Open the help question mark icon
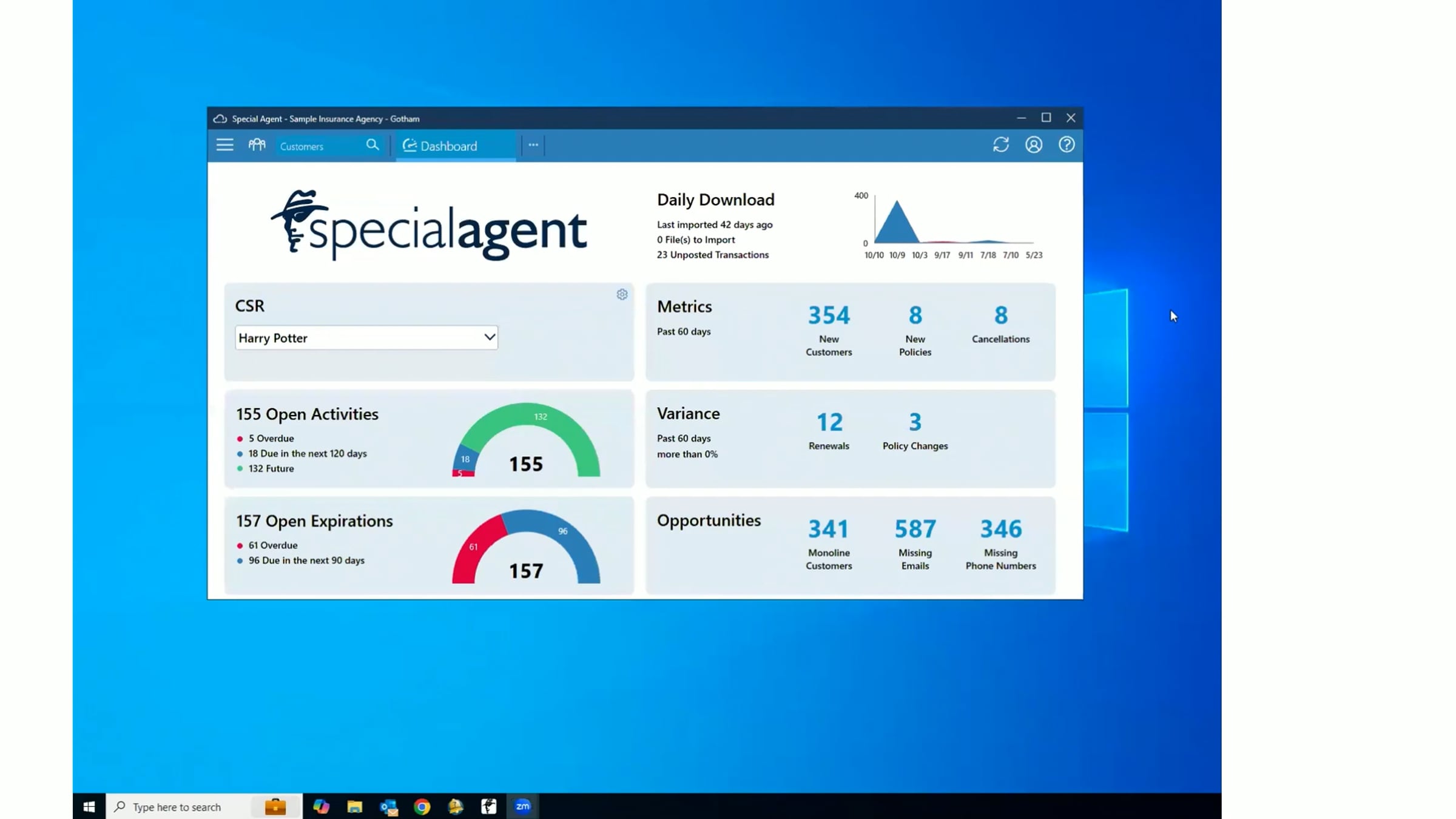The width and height of the screenshot is (1456, 819). click(1066, 144)
